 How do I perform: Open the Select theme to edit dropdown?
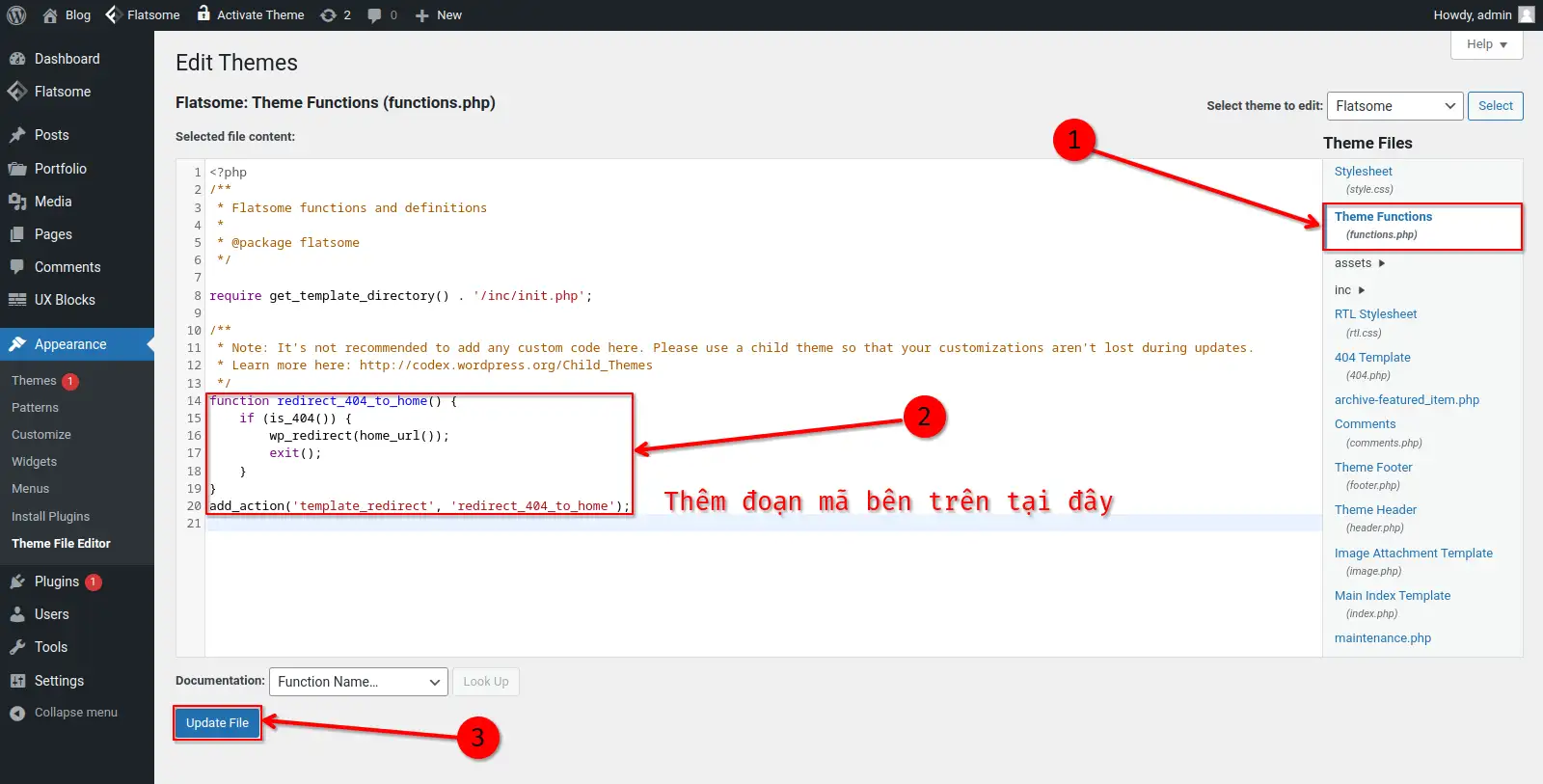(x=1395, y=106)
